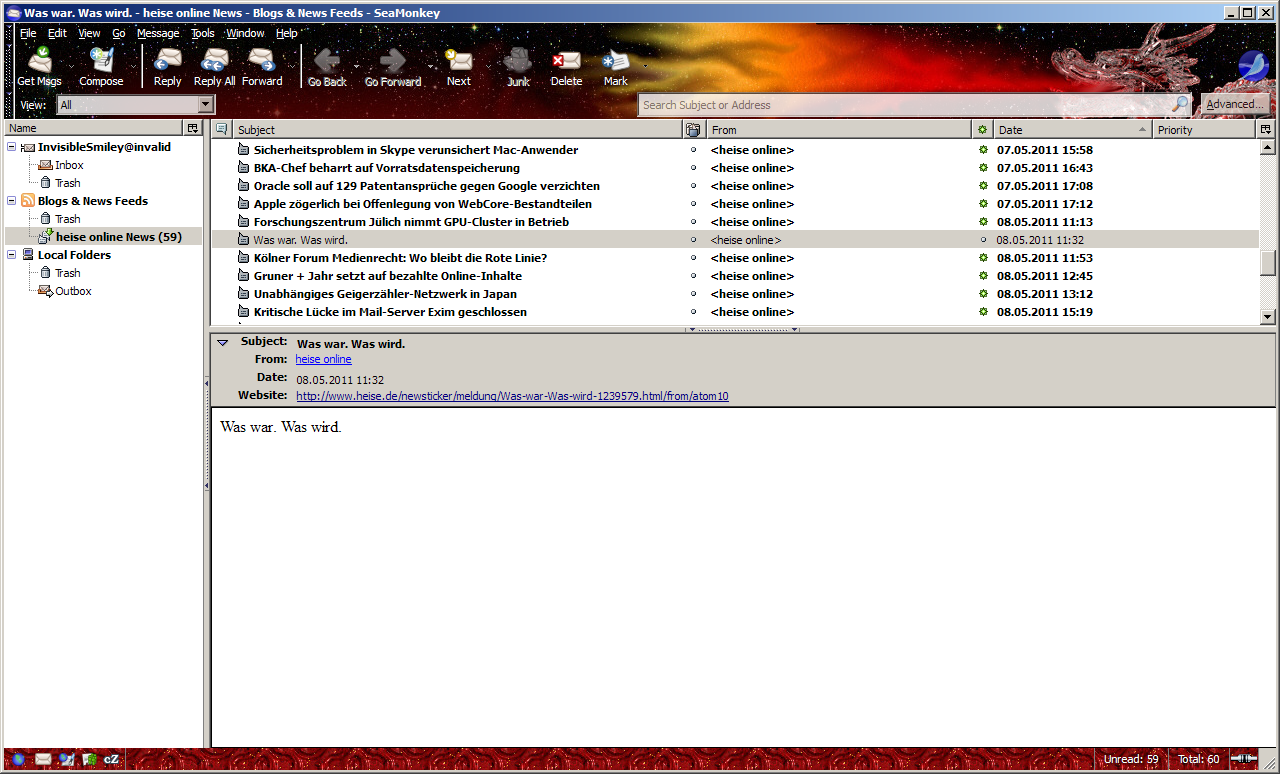The height and width of the screenshot is (774, 1280).
Task: Sort by read status column star icon
Action: [x=982, y=129]
